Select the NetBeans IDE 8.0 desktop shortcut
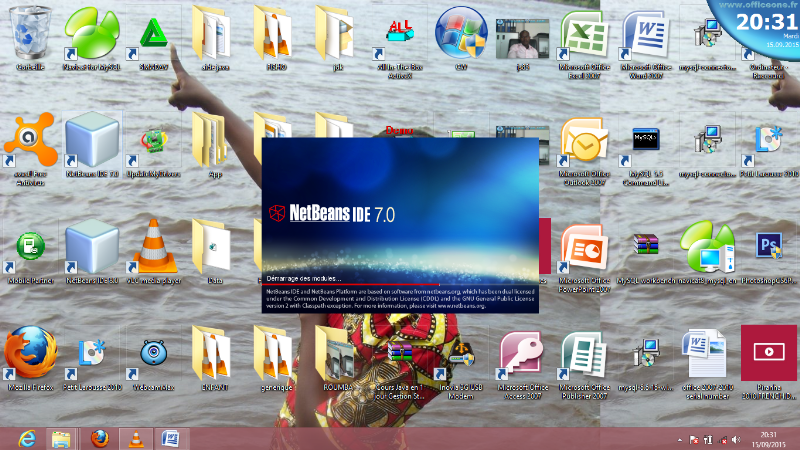The image size is (800, 450). [x=92, y=251]
